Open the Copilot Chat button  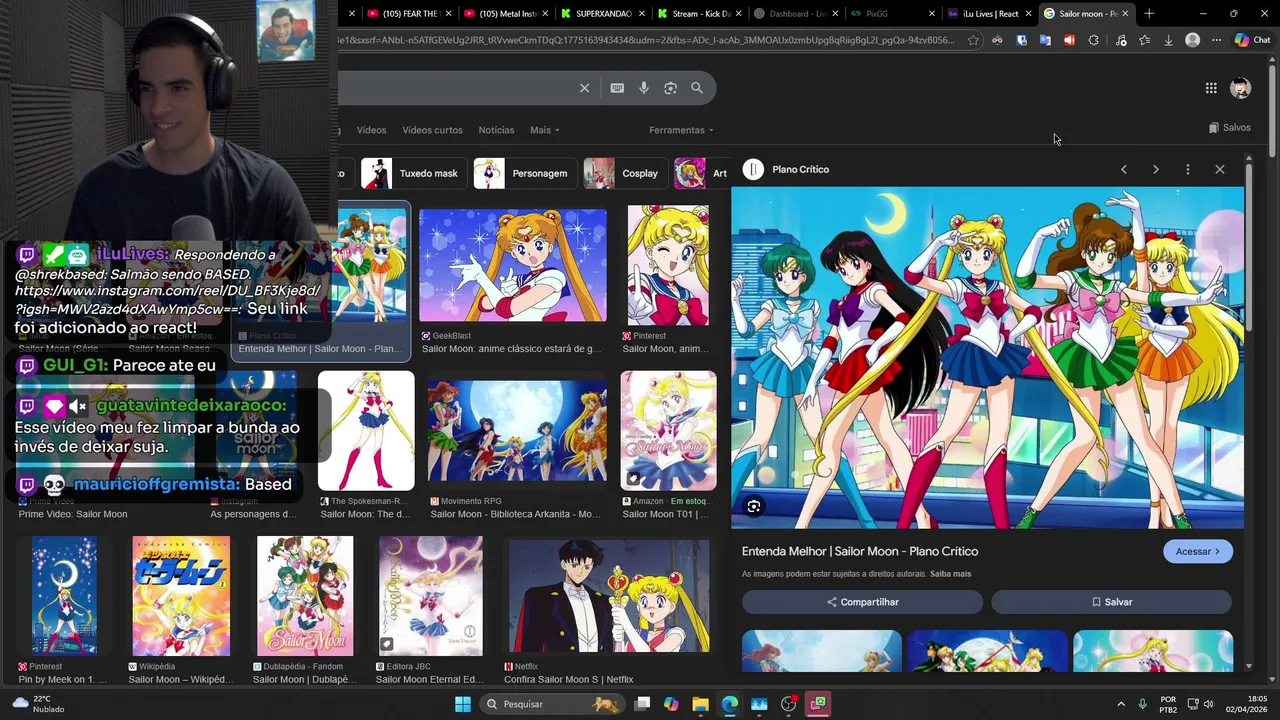[1252, 40]
